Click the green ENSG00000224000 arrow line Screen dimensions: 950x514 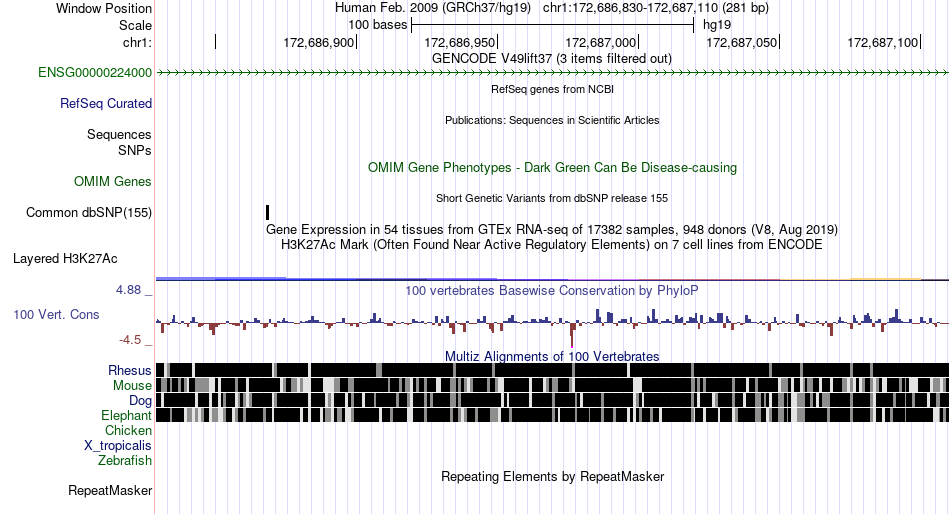click(x=552, y=73)
